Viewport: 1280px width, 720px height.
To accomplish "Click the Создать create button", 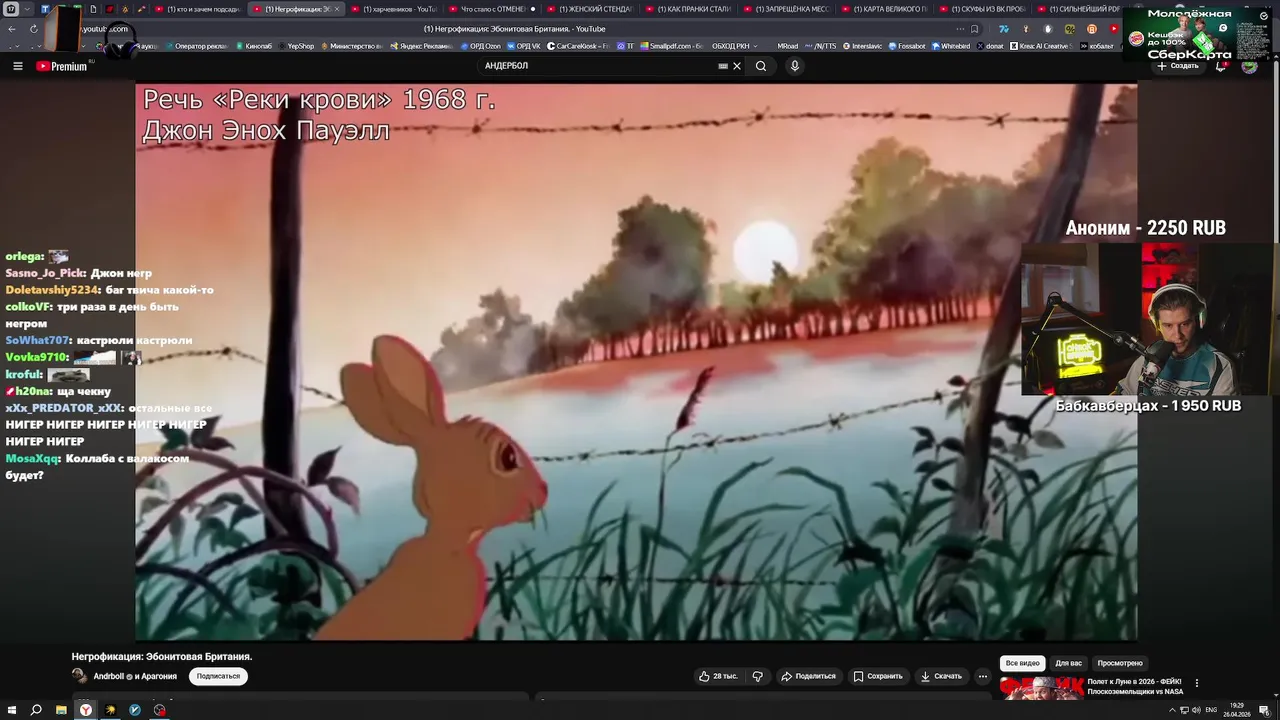I will (1178, 66).
